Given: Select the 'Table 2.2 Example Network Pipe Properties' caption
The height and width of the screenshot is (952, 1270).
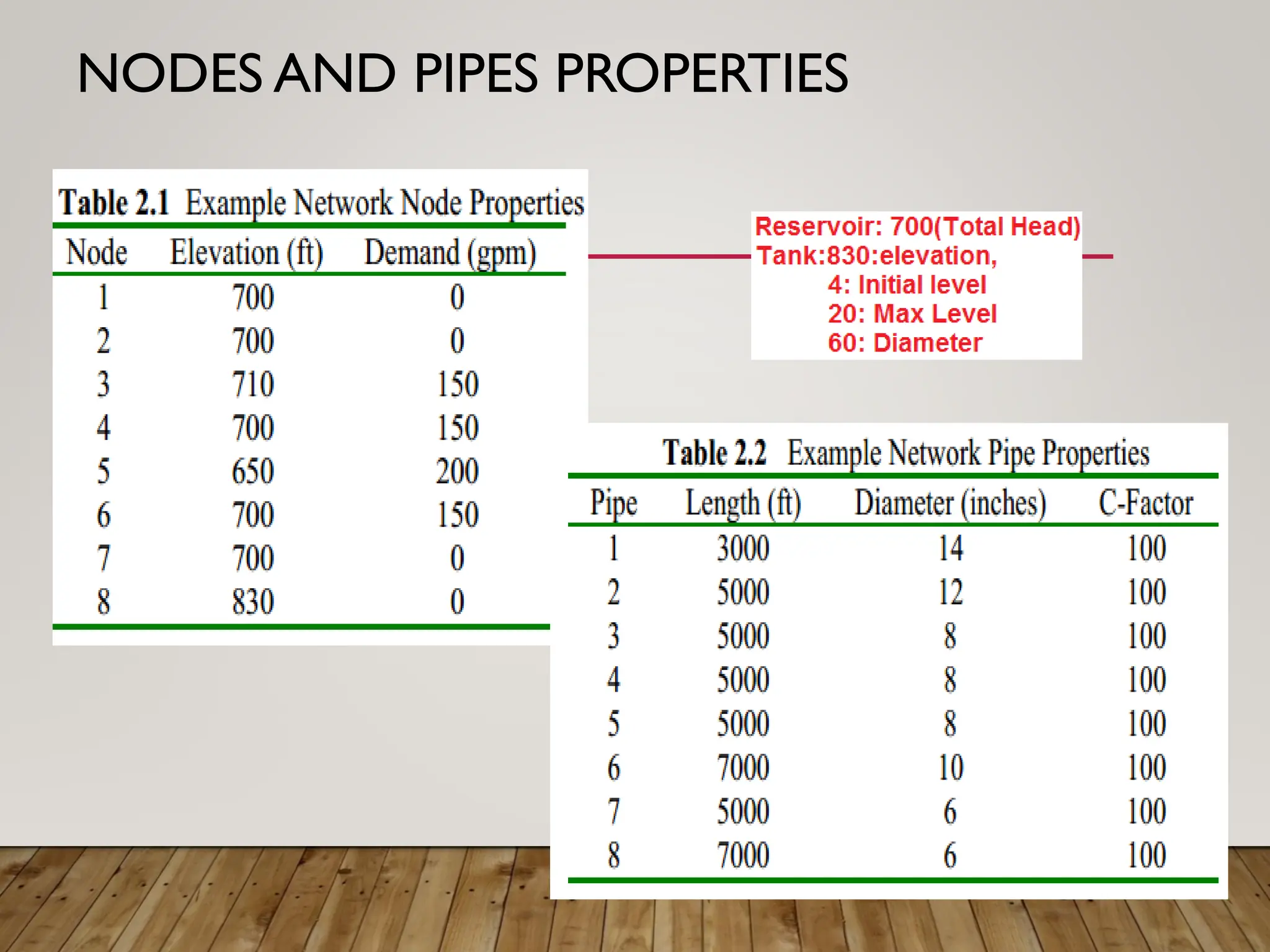Looking at the screenshot, I should point(906,453).
